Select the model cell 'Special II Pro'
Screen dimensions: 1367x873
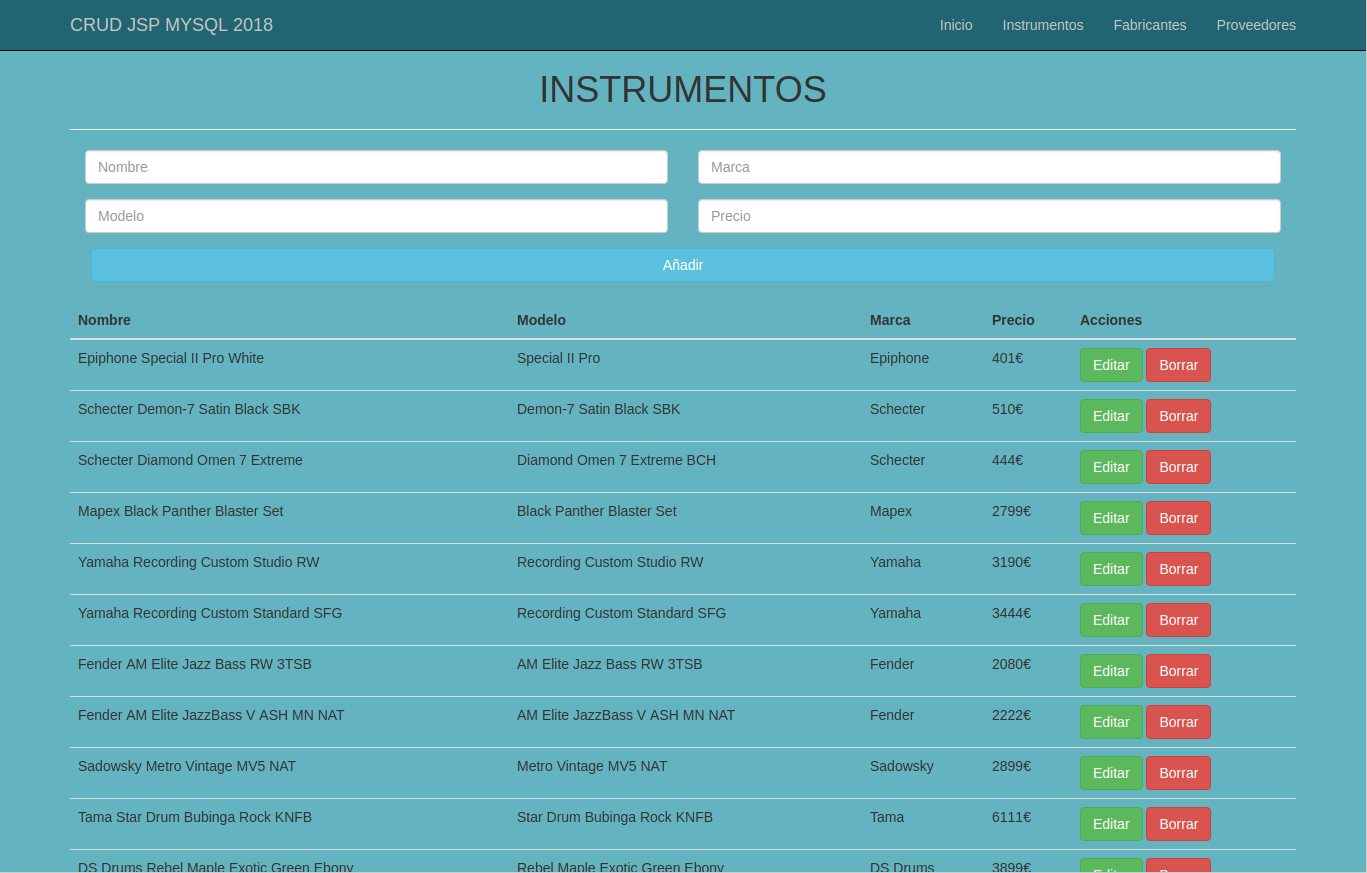pyautogui.click(x=558, y=358)
